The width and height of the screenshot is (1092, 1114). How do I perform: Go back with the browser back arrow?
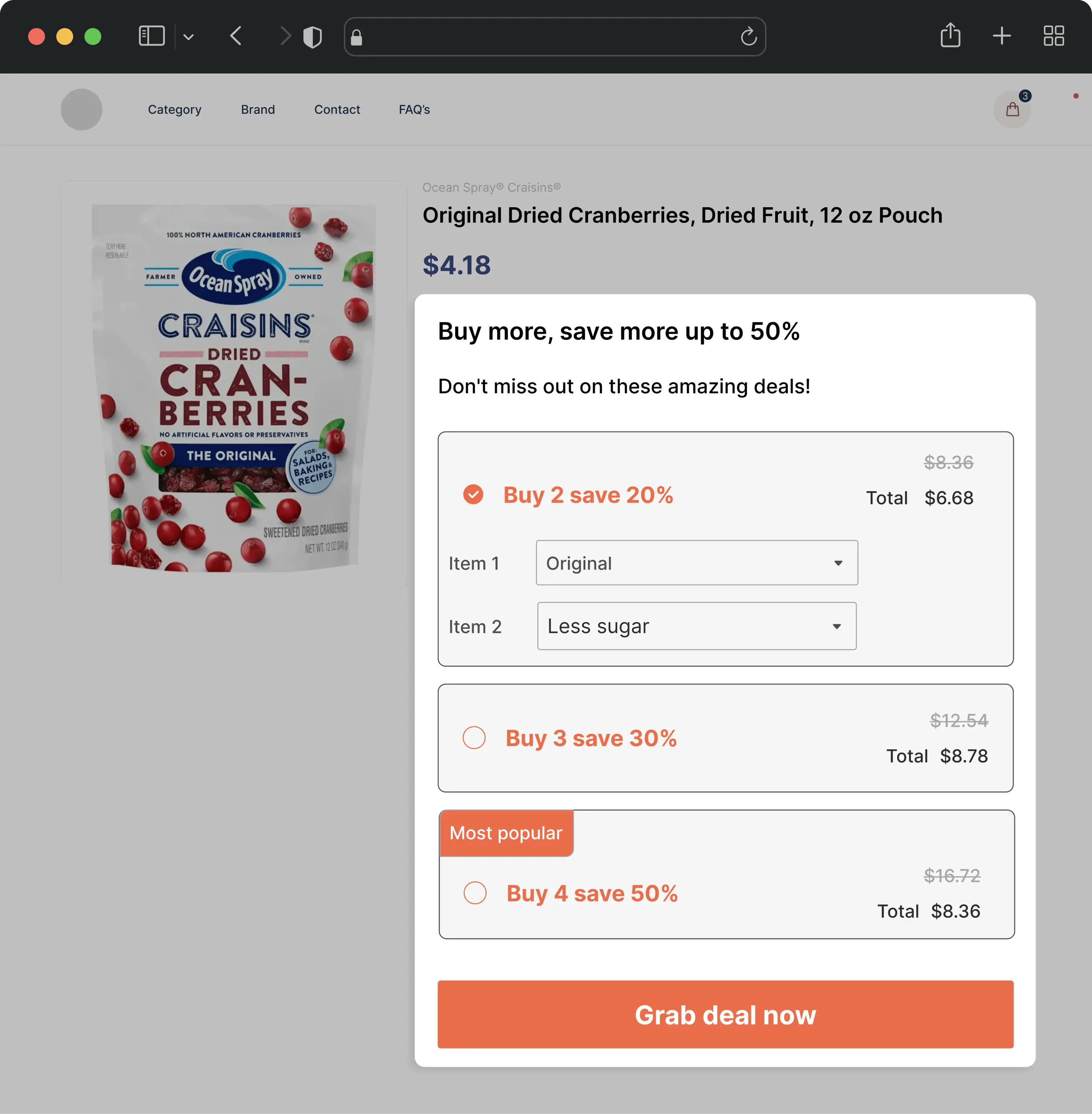click(x=236, y=37)
